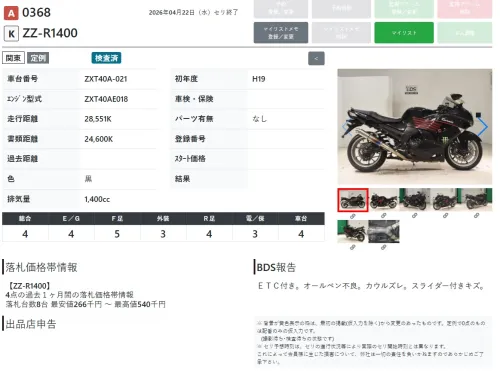Open link icon under fifth thumbnail

coord(476,216)
